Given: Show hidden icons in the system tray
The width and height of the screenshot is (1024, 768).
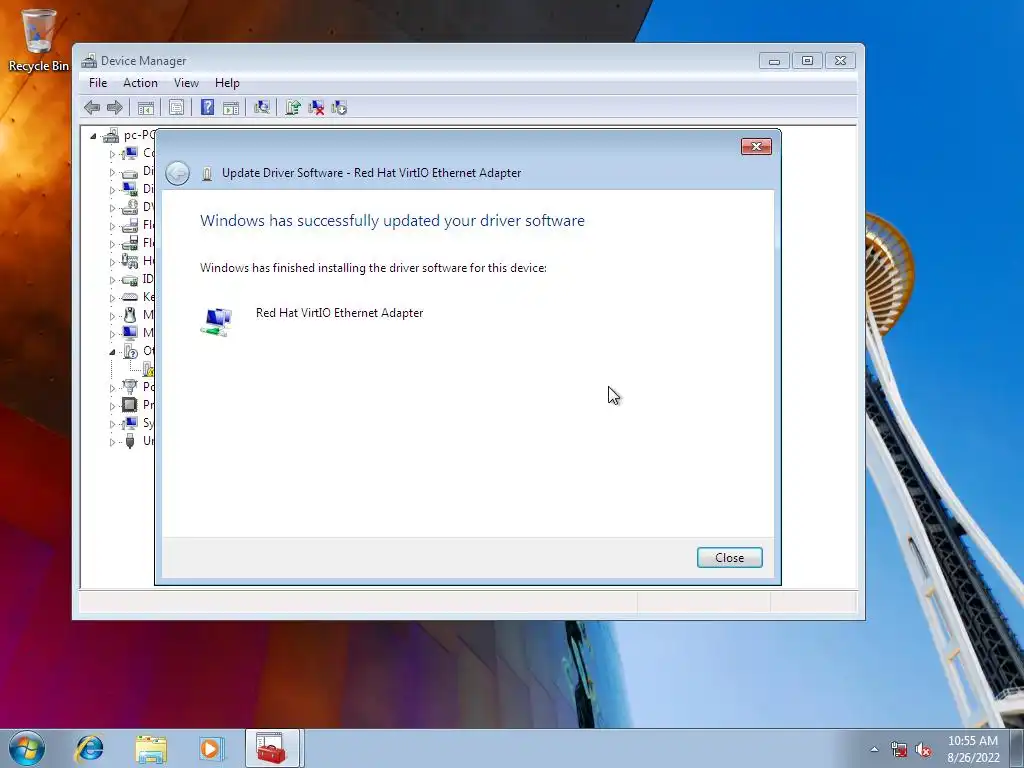Looking at the screenshot, I should point(874,749).
